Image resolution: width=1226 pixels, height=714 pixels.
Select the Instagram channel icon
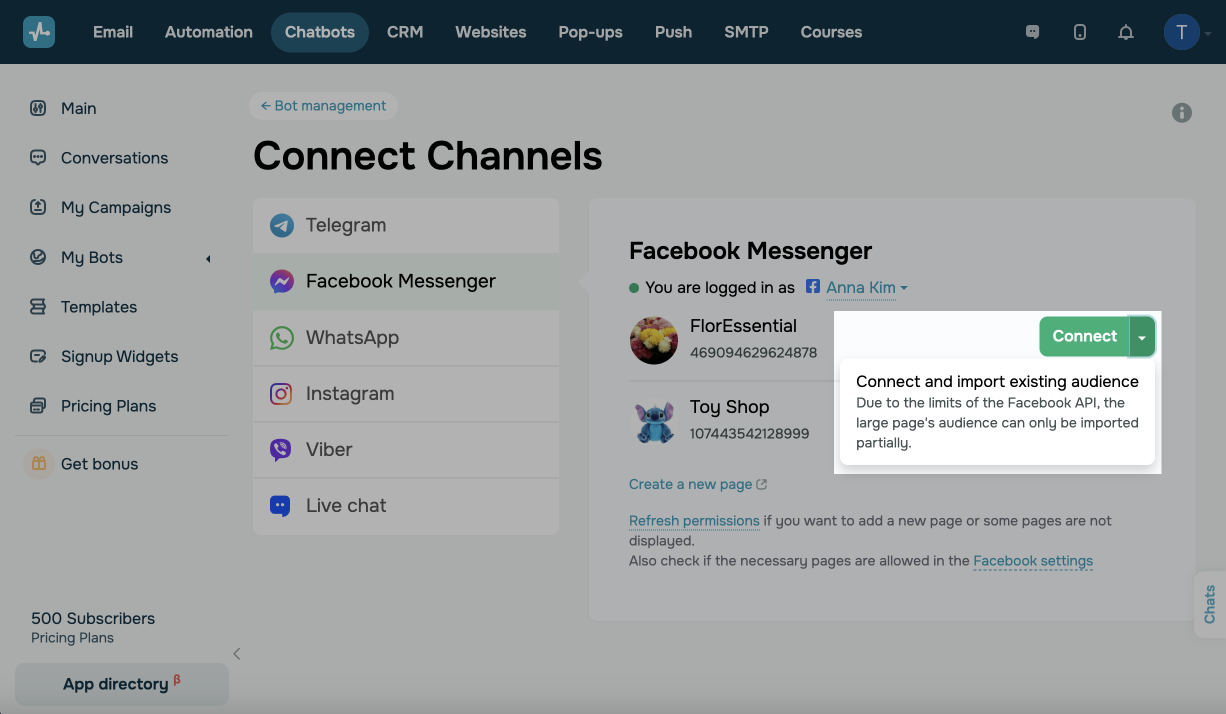(282, 393)
